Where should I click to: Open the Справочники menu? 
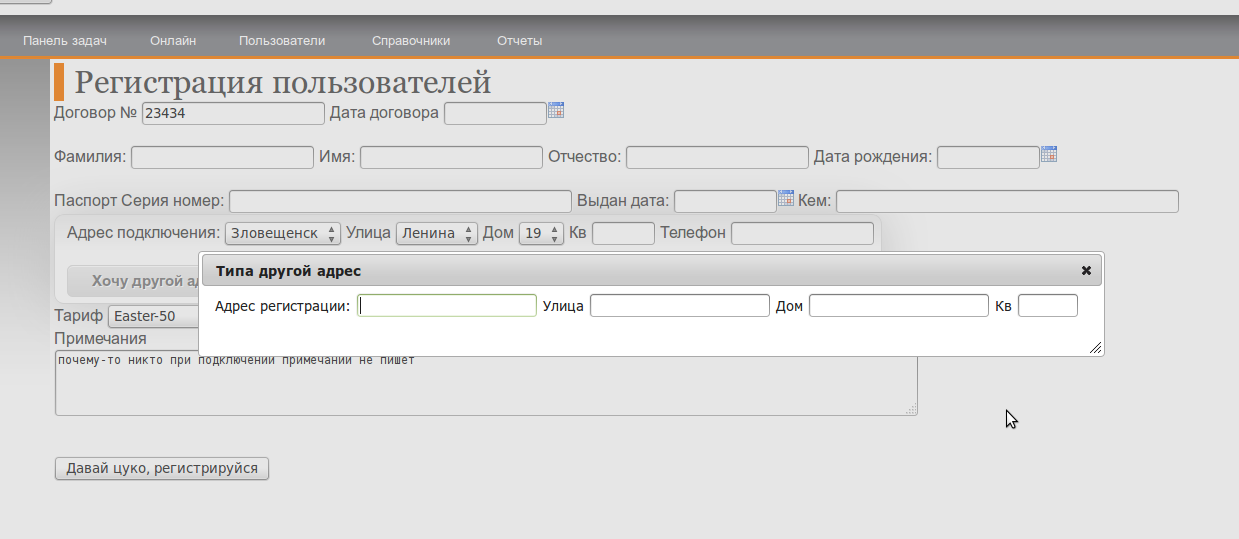[411, 41]
